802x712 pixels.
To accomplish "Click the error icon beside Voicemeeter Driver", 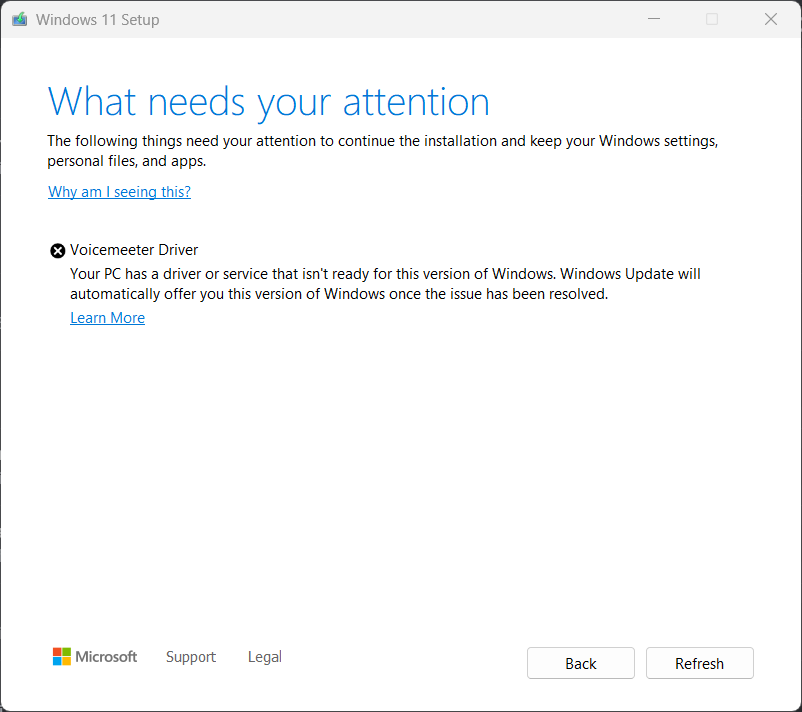I will click(x=57, y=250).
